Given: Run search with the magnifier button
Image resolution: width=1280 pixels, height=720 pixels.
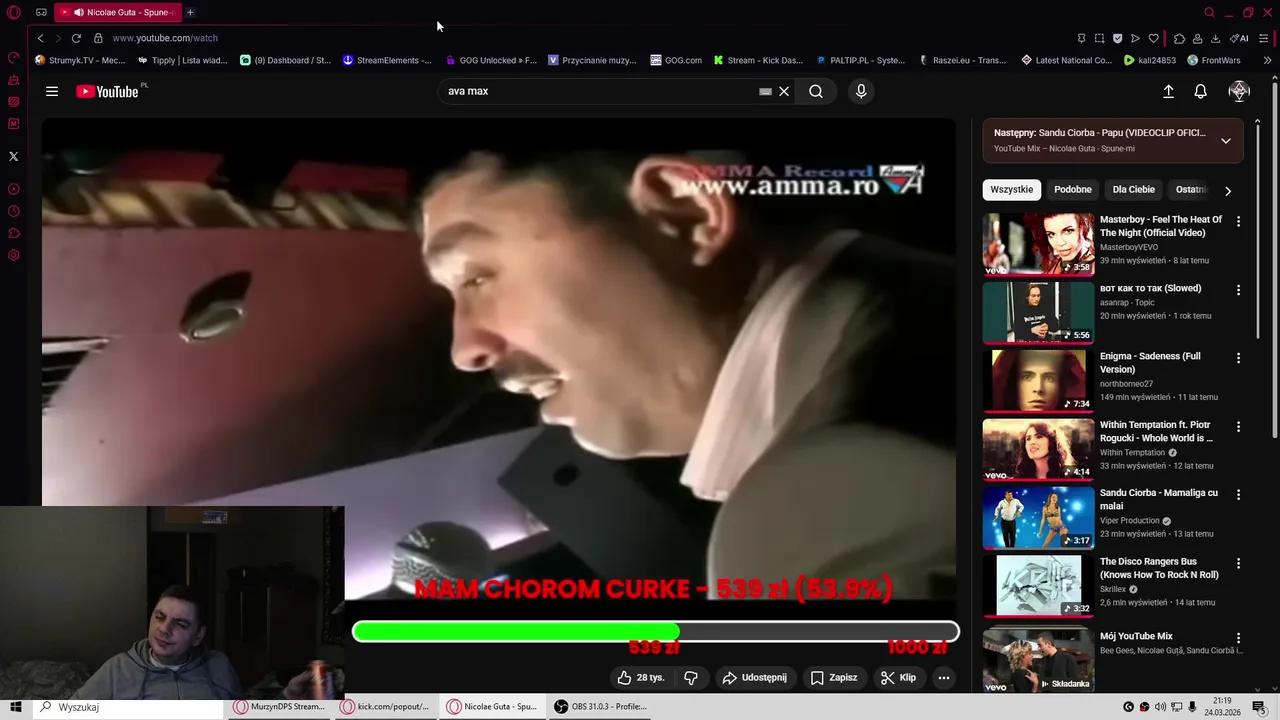Looking at the screenshot, I should click(816, 91).
